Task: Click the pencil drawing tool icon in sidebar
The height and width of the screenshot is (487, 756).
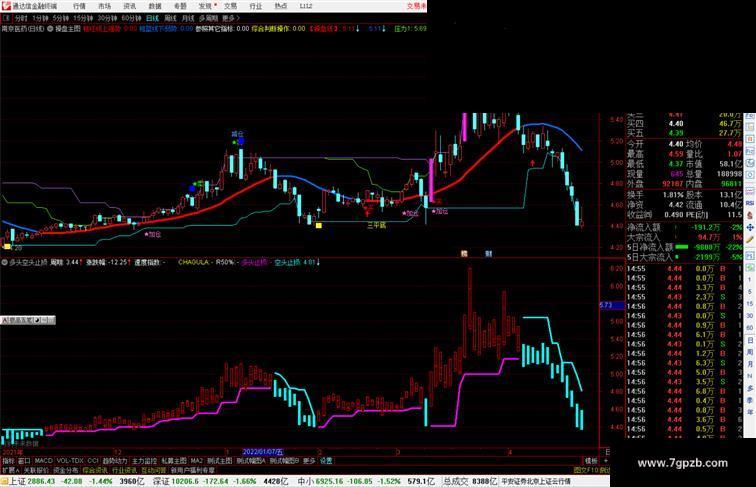Action: pos(750,240)
